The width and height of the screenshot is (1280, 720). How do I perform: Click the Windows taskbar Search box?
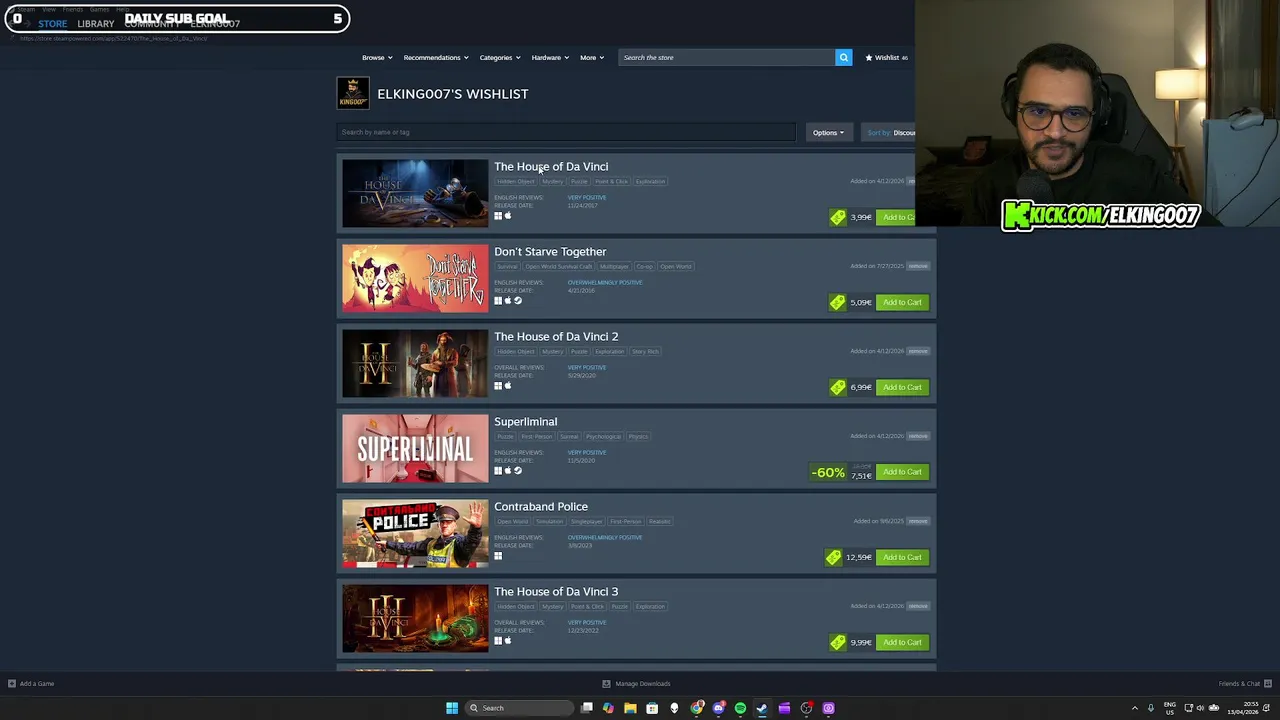pyautogui.click(x=520, y=708)
